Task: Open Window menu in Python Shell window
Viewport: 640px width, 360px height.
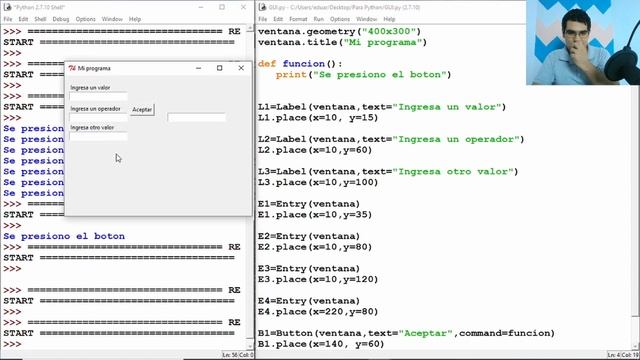Action: click(112, 19)
